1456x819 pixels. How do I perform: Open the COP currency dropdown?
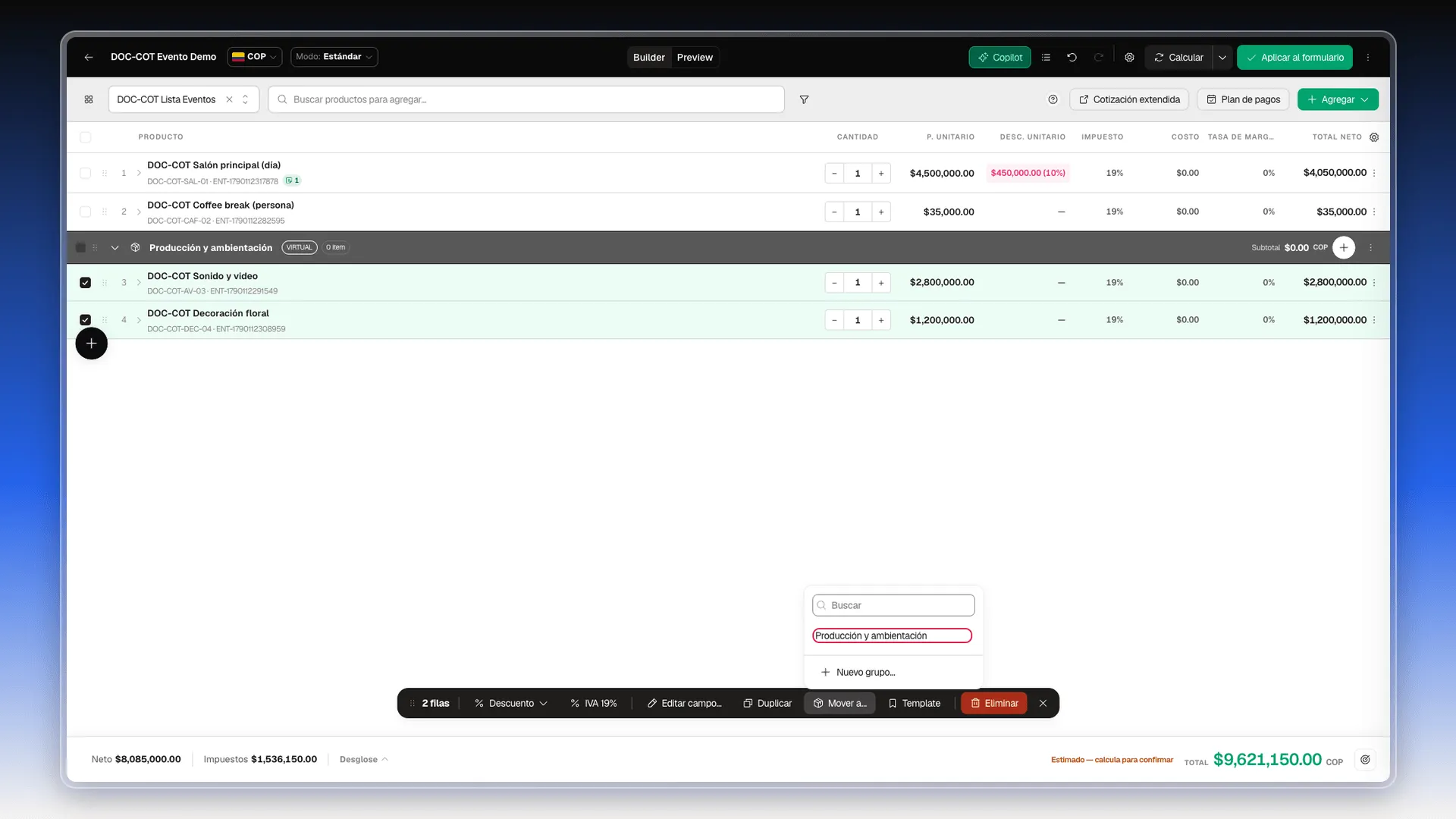click(255, 57)
